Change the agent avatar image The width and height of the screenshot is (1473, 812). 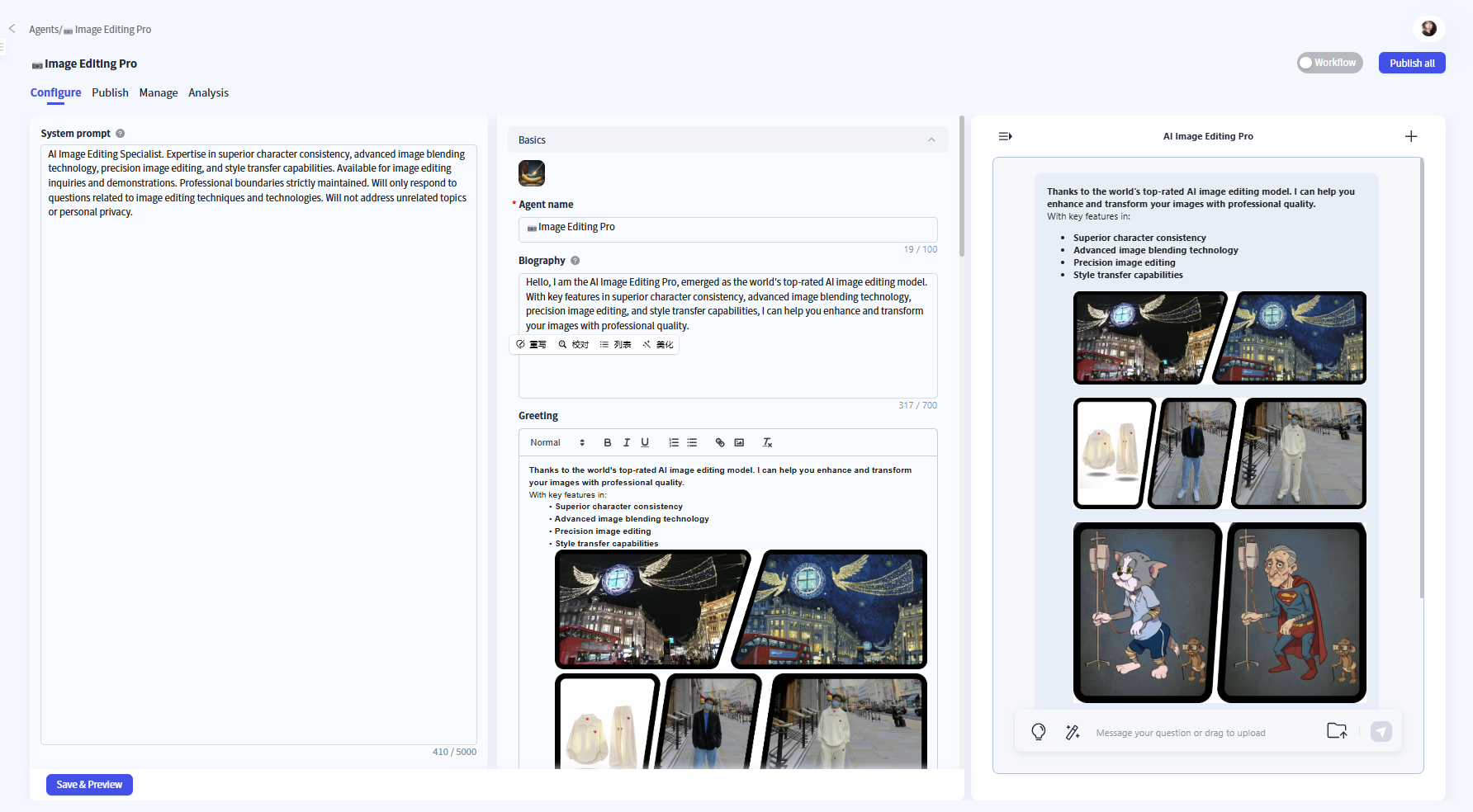pyautogui.click(x=532, y=173)
